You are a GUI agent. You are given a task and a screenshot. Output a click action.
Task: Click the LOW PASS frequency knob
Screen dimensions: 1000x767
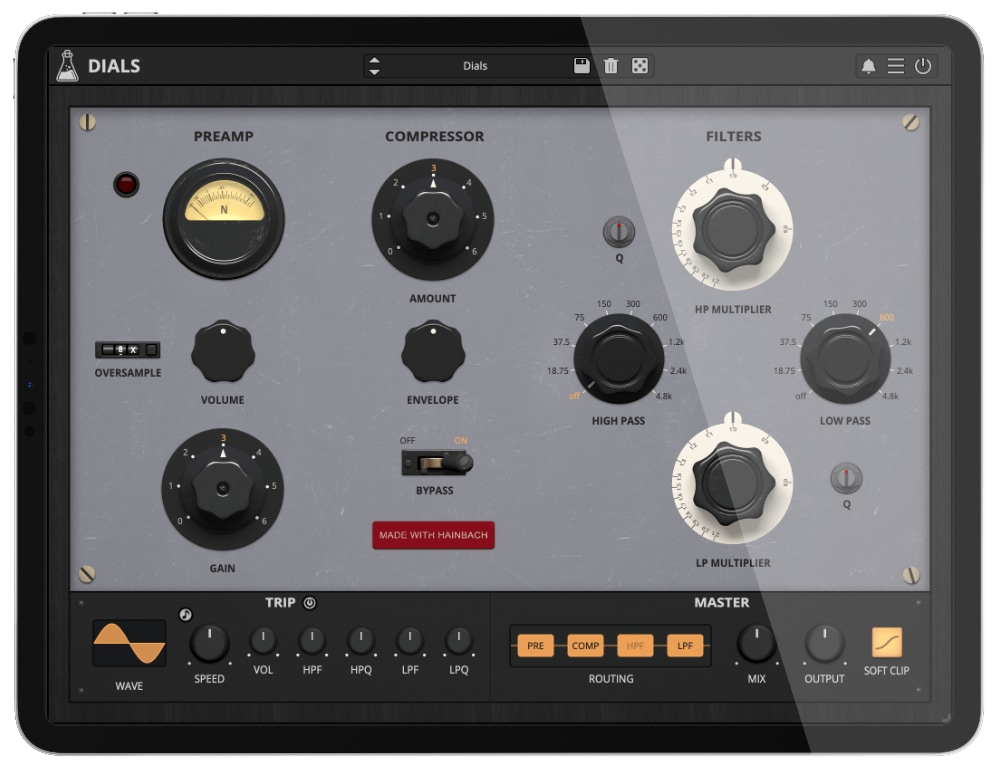click(845, 358)
